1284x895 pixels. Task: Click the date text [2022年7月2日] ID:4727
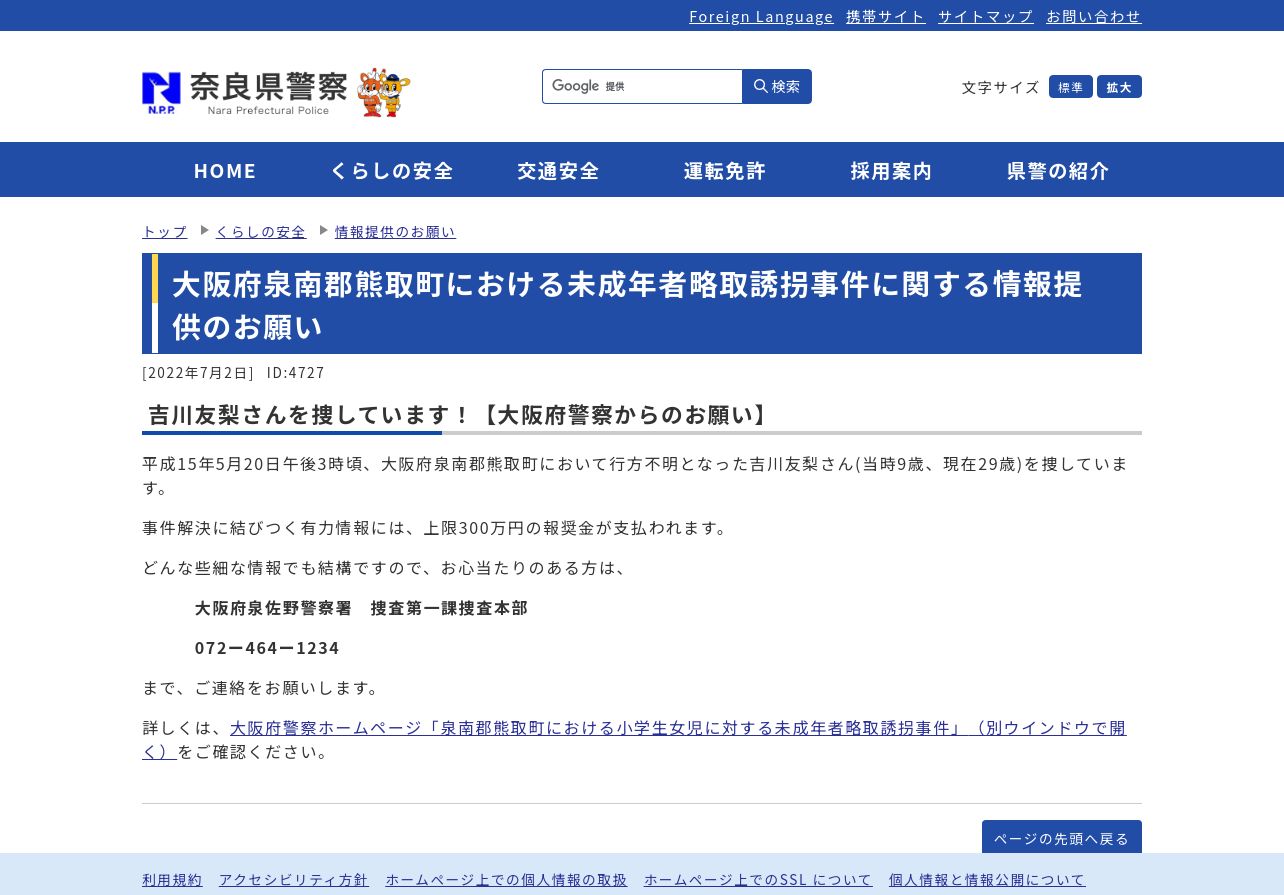pos(234,373)
